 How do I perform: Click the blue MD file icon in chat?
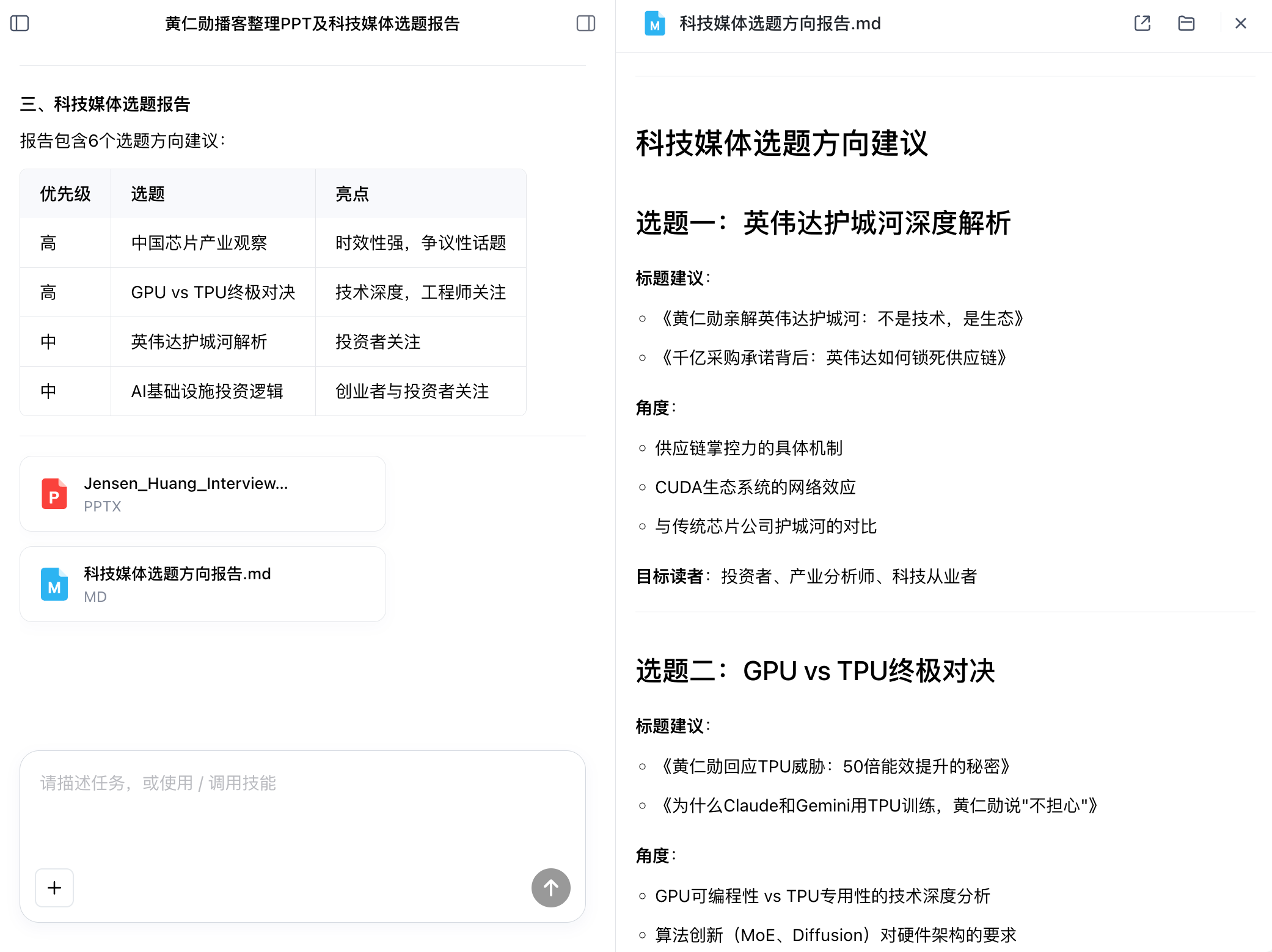tap(54, 584)
